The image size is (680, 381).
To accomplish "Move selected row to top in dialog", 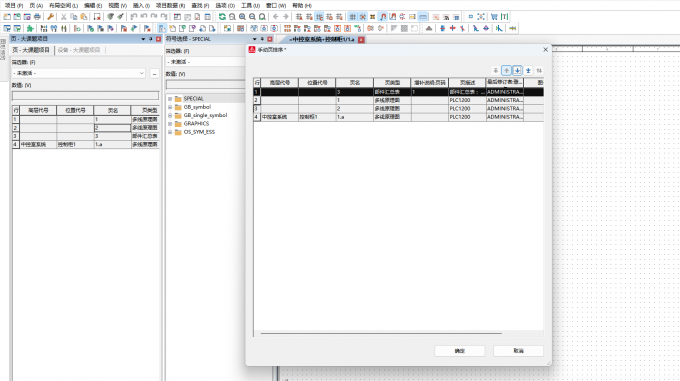I will click(495, 70).
